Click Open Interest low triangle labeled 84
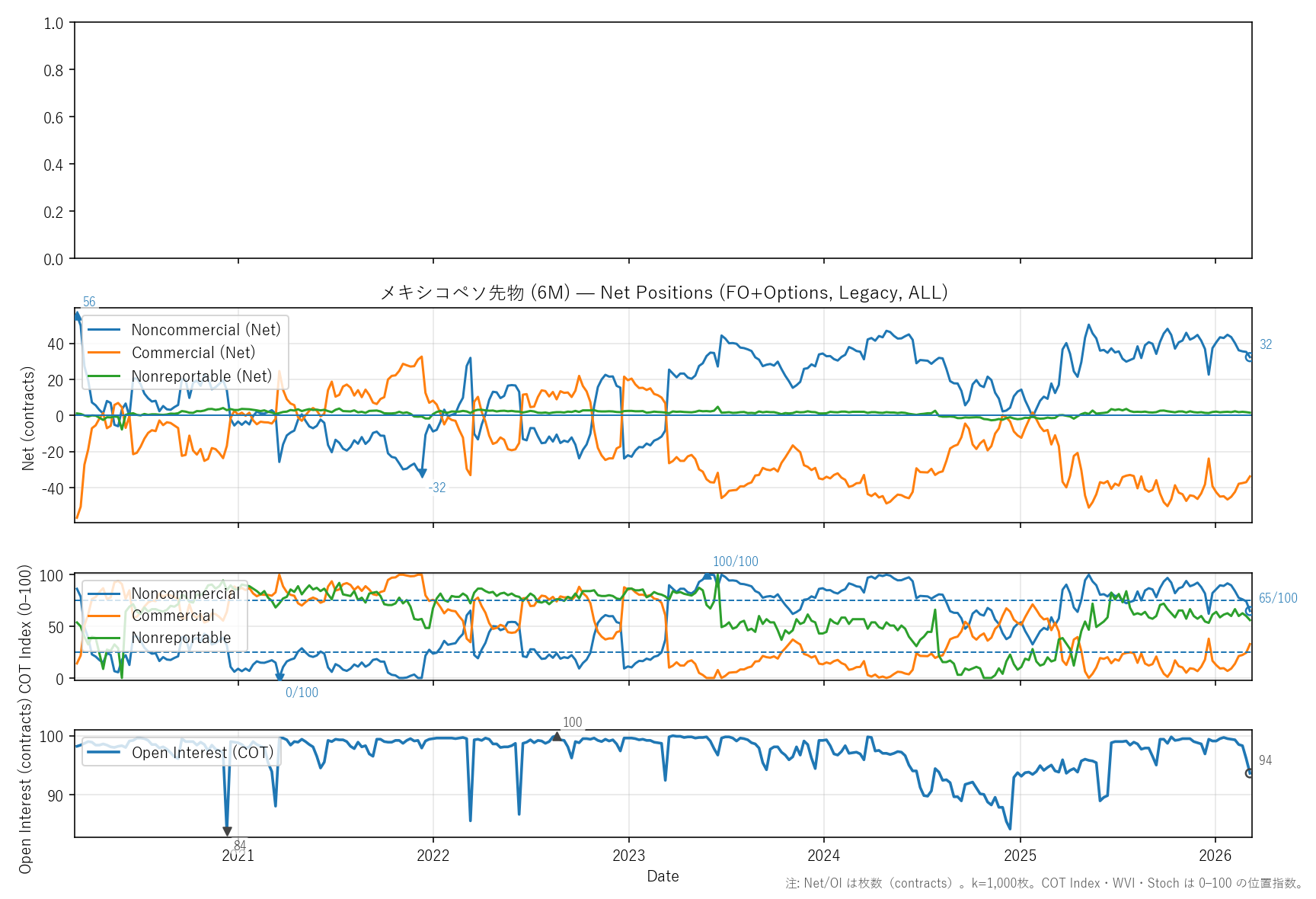The width and height of the screenshot is (1316, 899). [227, 831]
